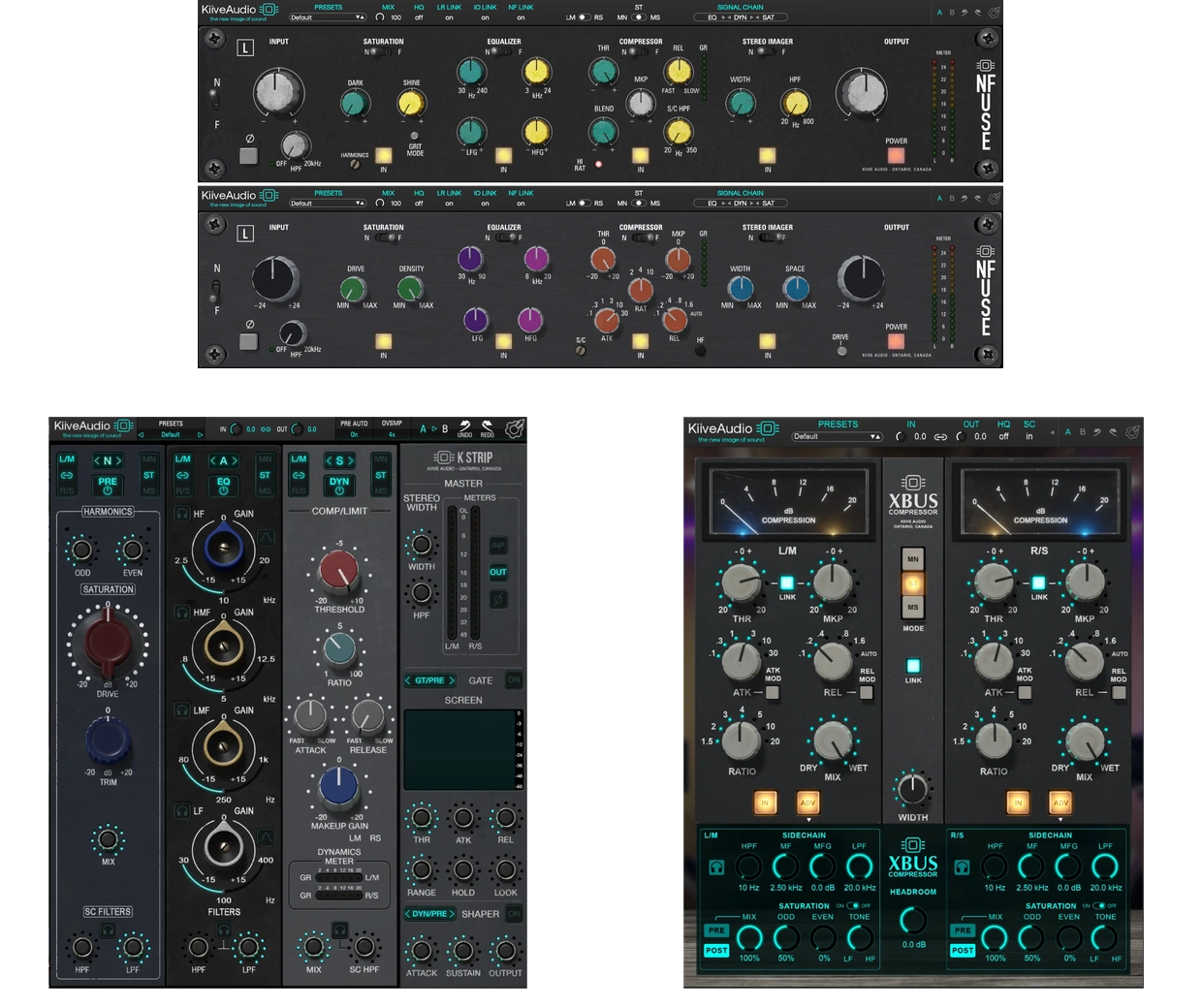Toggle the EQ module power icon in K Strip
Image resolution: width=1202 pixels, height=1008 pixels.
223,490
